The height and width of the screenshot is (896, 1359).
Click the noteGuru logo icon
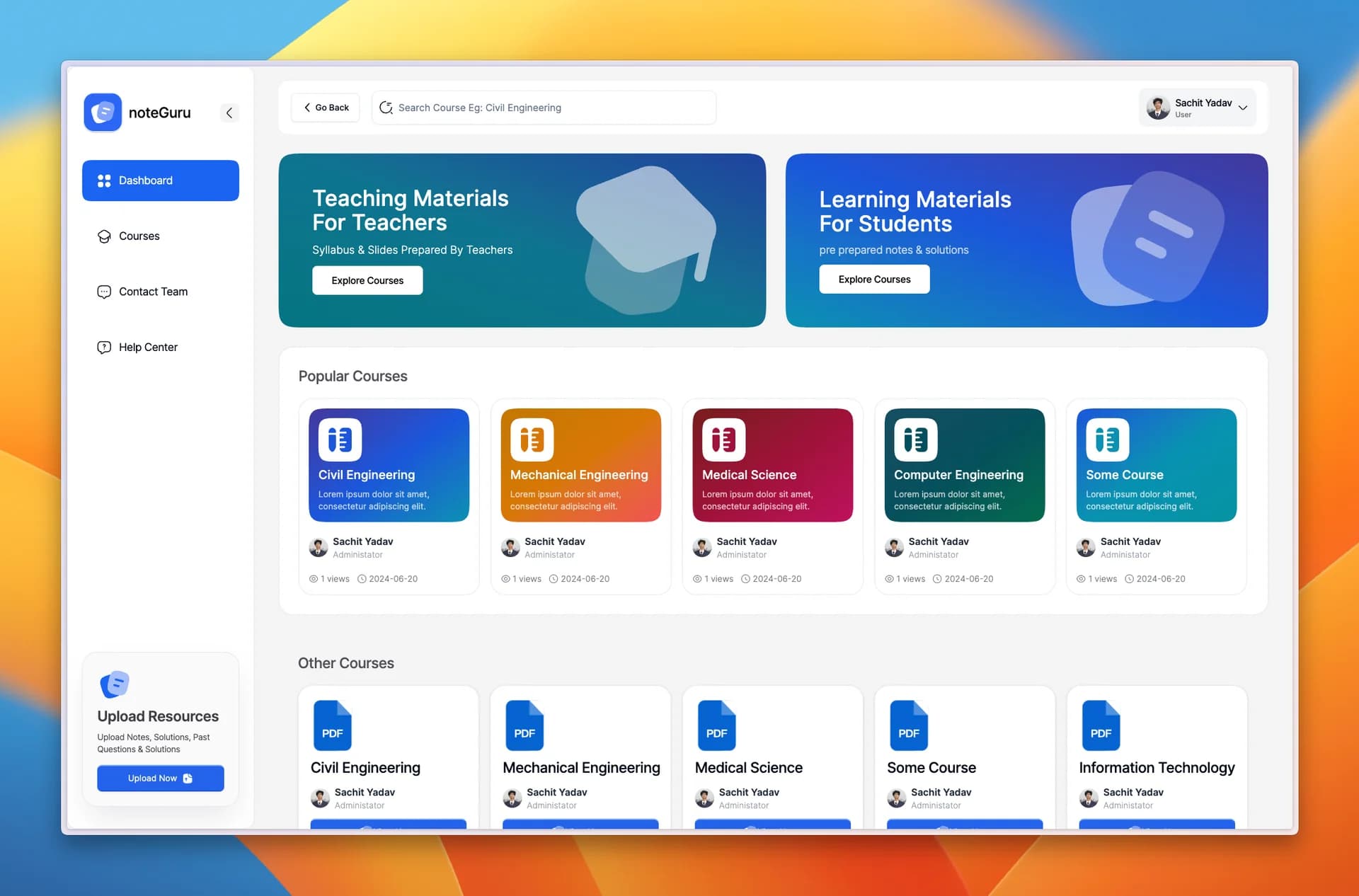[103, 113]
